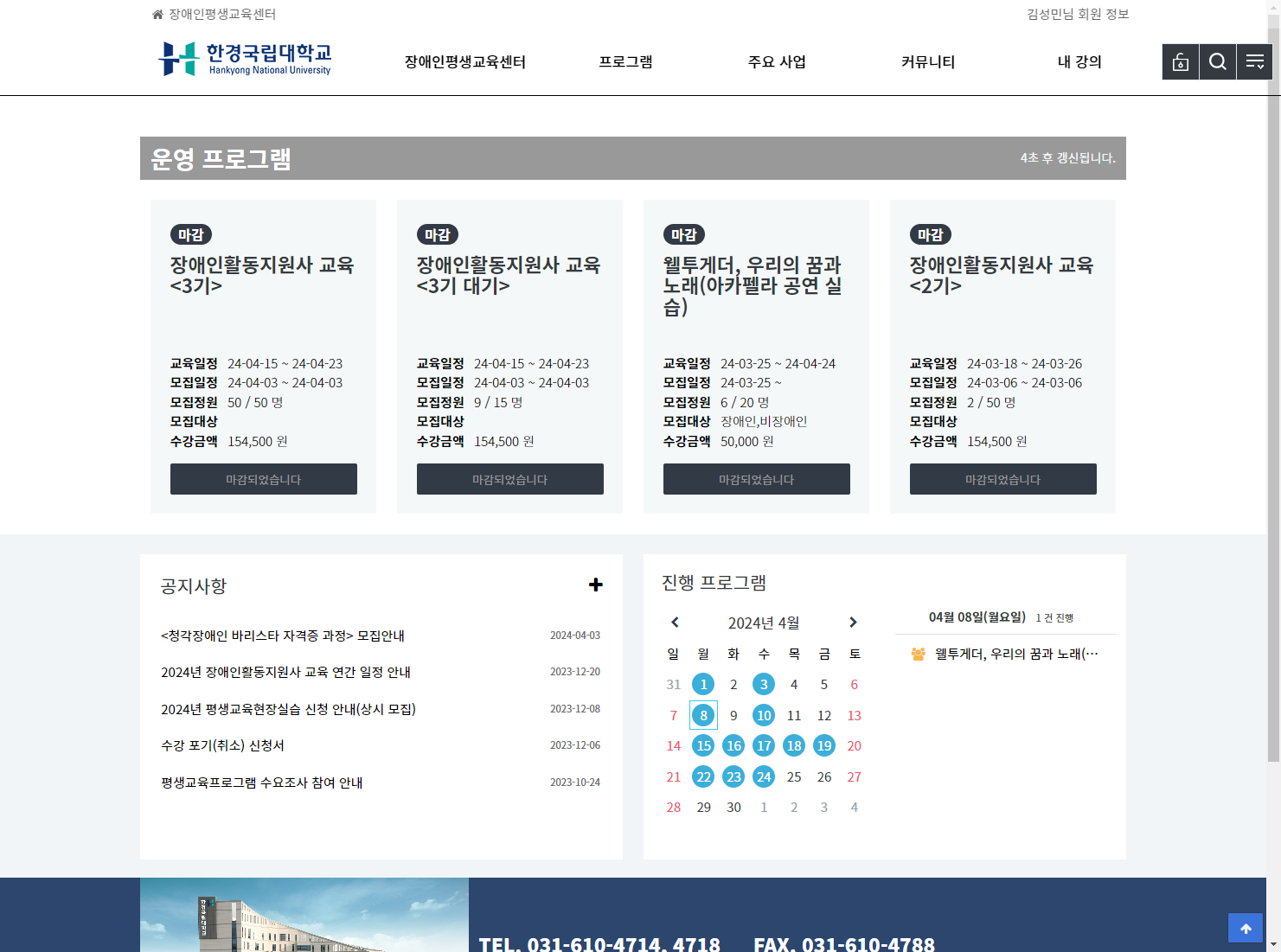
Task: Open notice 수강 포기(취소) 신청서
Action: tap(222, 745)
